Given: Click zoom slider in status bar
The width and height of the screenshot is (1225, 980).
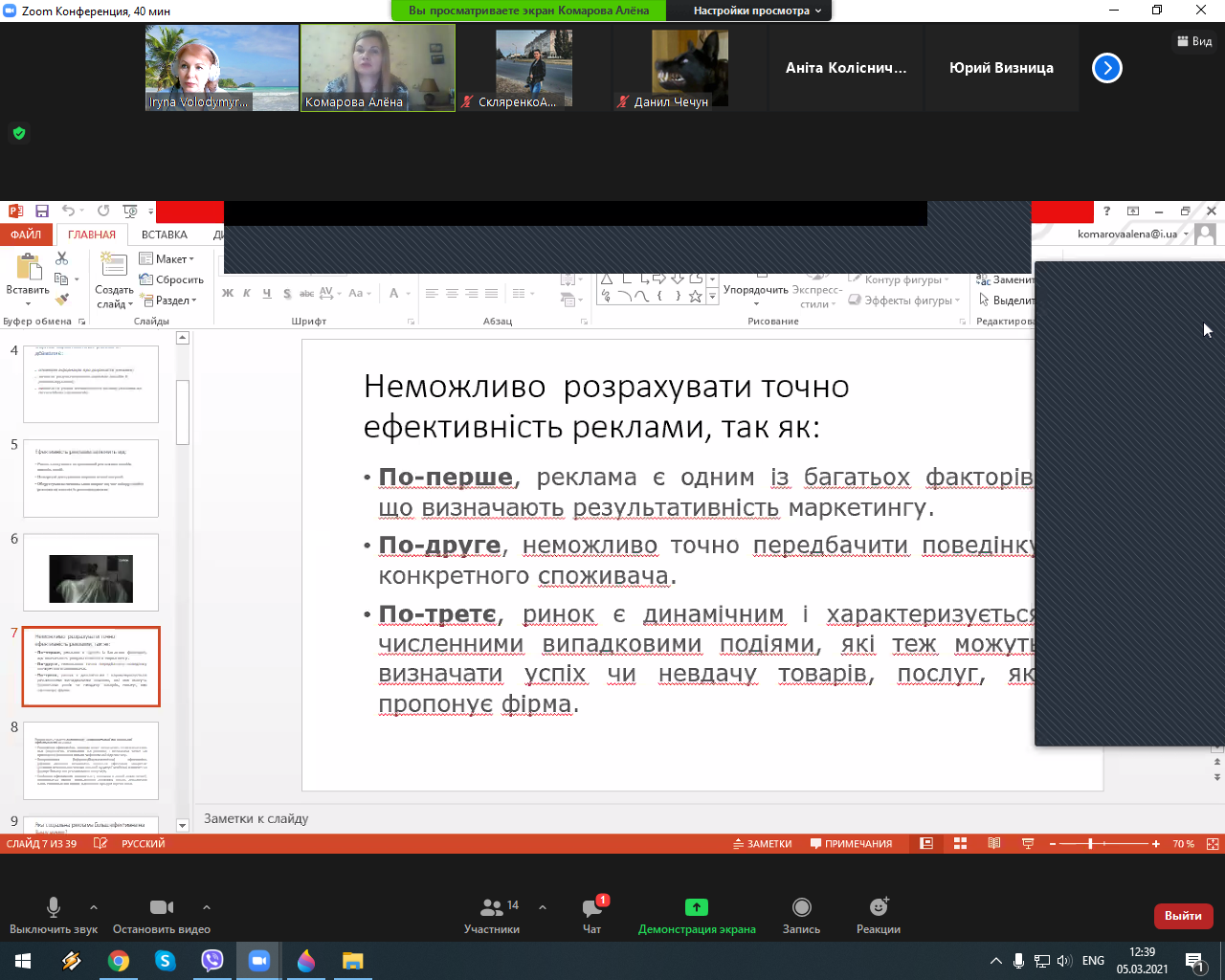Looking at the screenshot, I should 1102,844.
